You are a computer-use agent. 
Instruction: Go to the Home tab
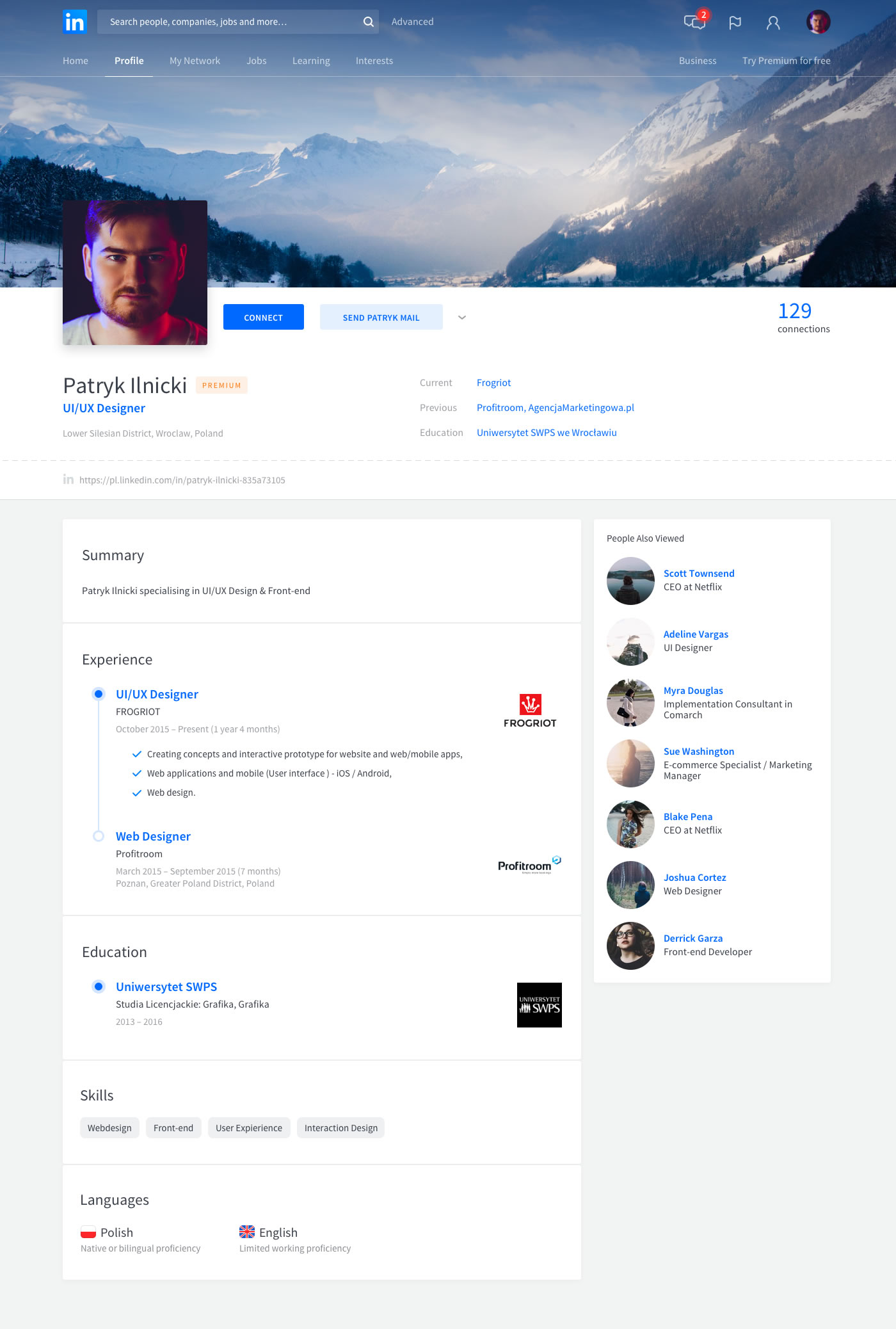76,61
